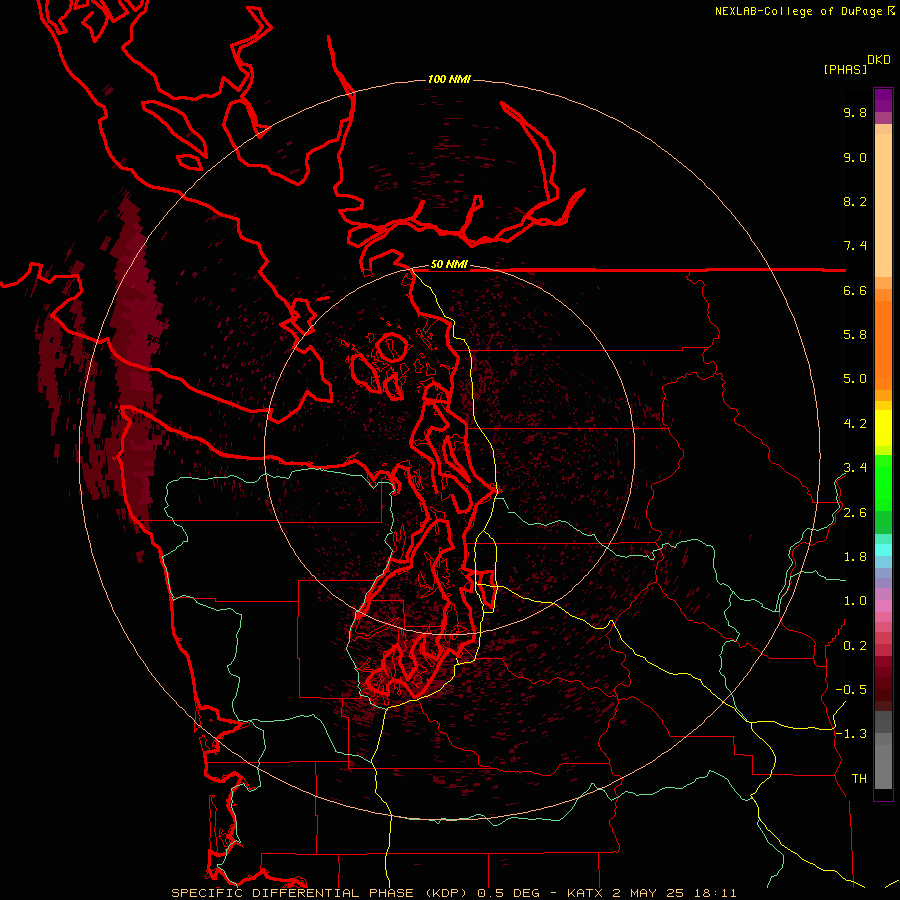
Task: Click the NEXLAB-College of DuPage title text
Action: (799, 11)
